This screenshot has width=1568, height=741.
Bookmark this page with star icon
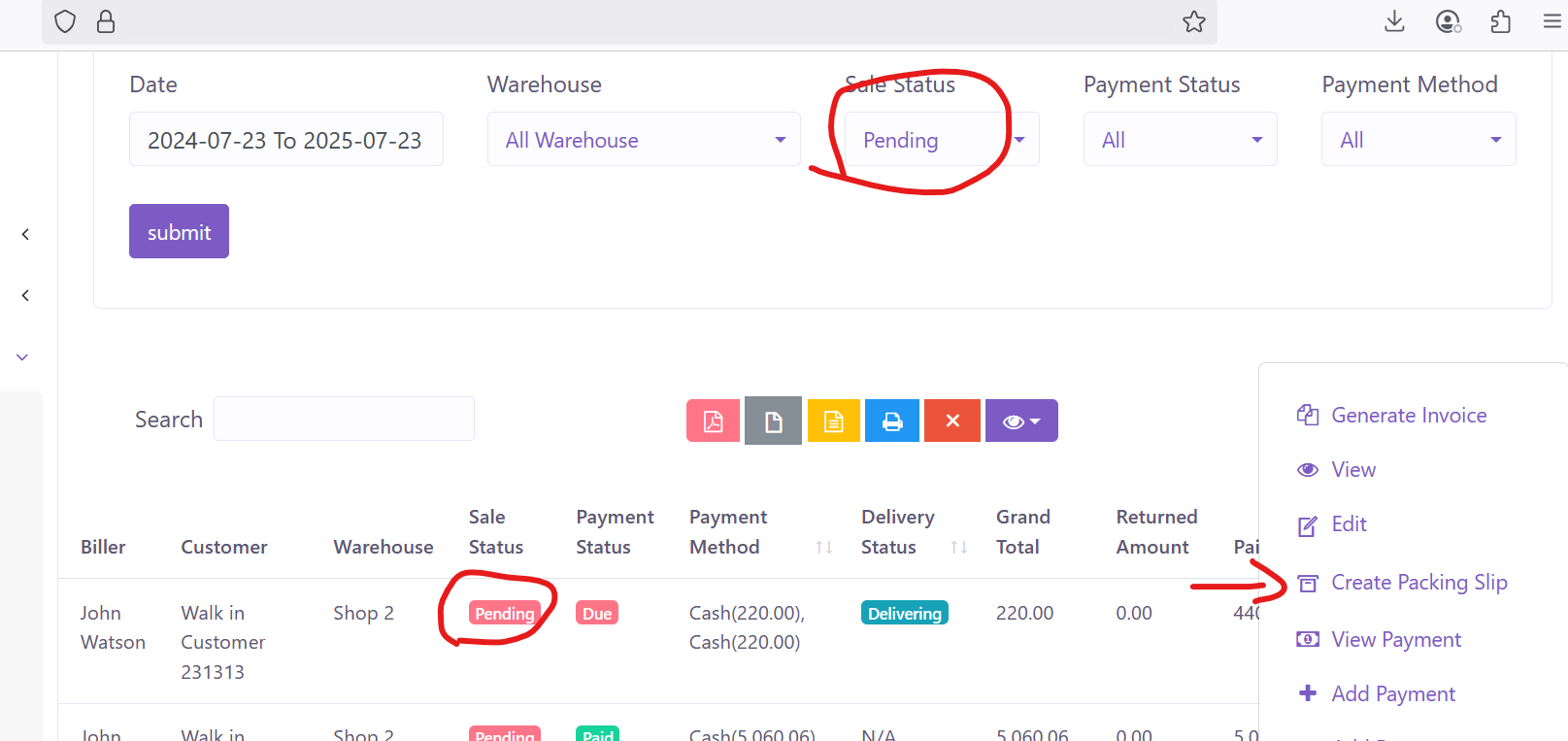[1193, 21]
